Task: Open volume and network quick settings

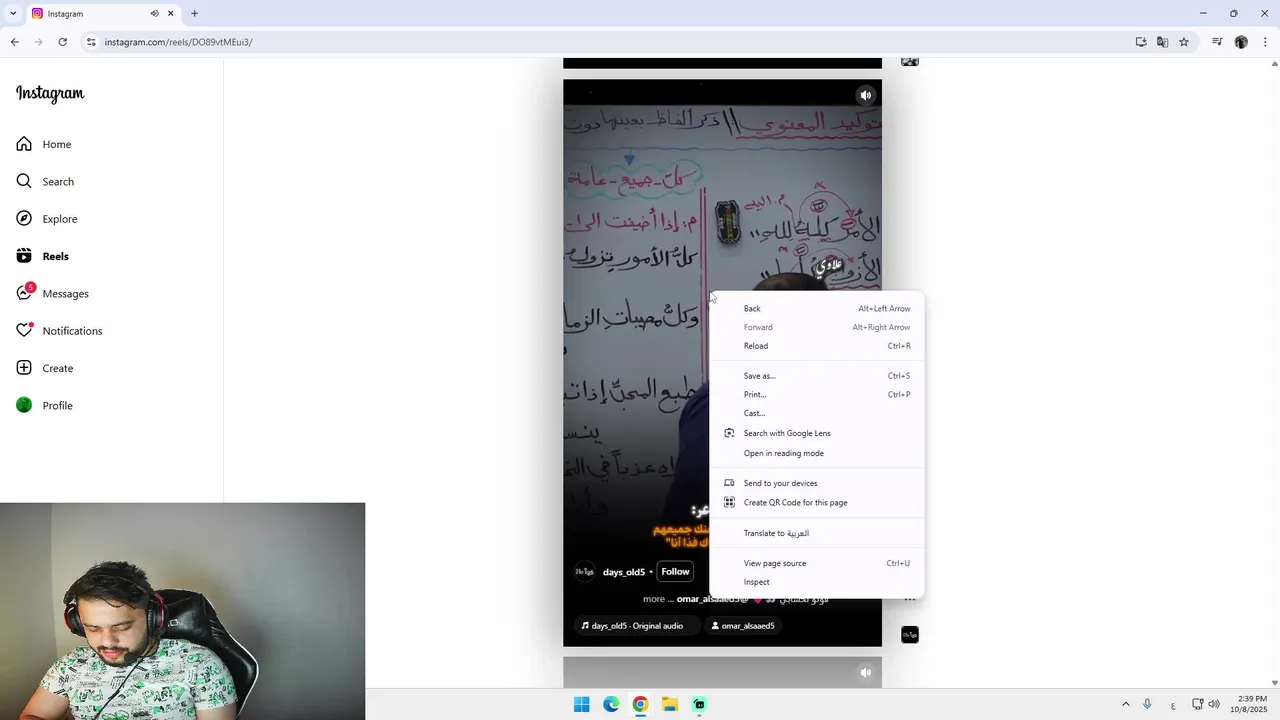Action: click(1206, 704)
